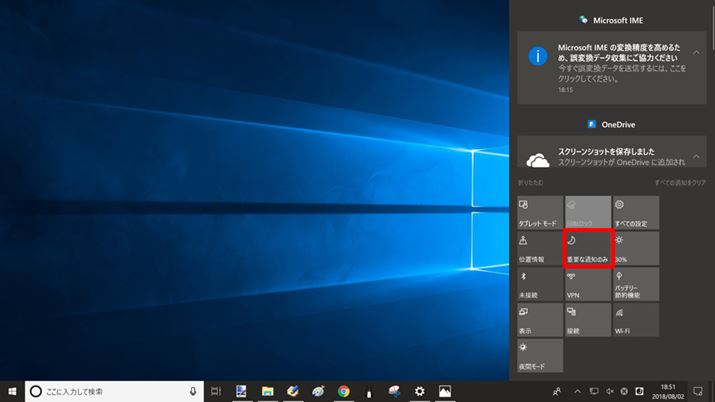Click the Windows Start button
715x402 pixels.
point(12,391)
